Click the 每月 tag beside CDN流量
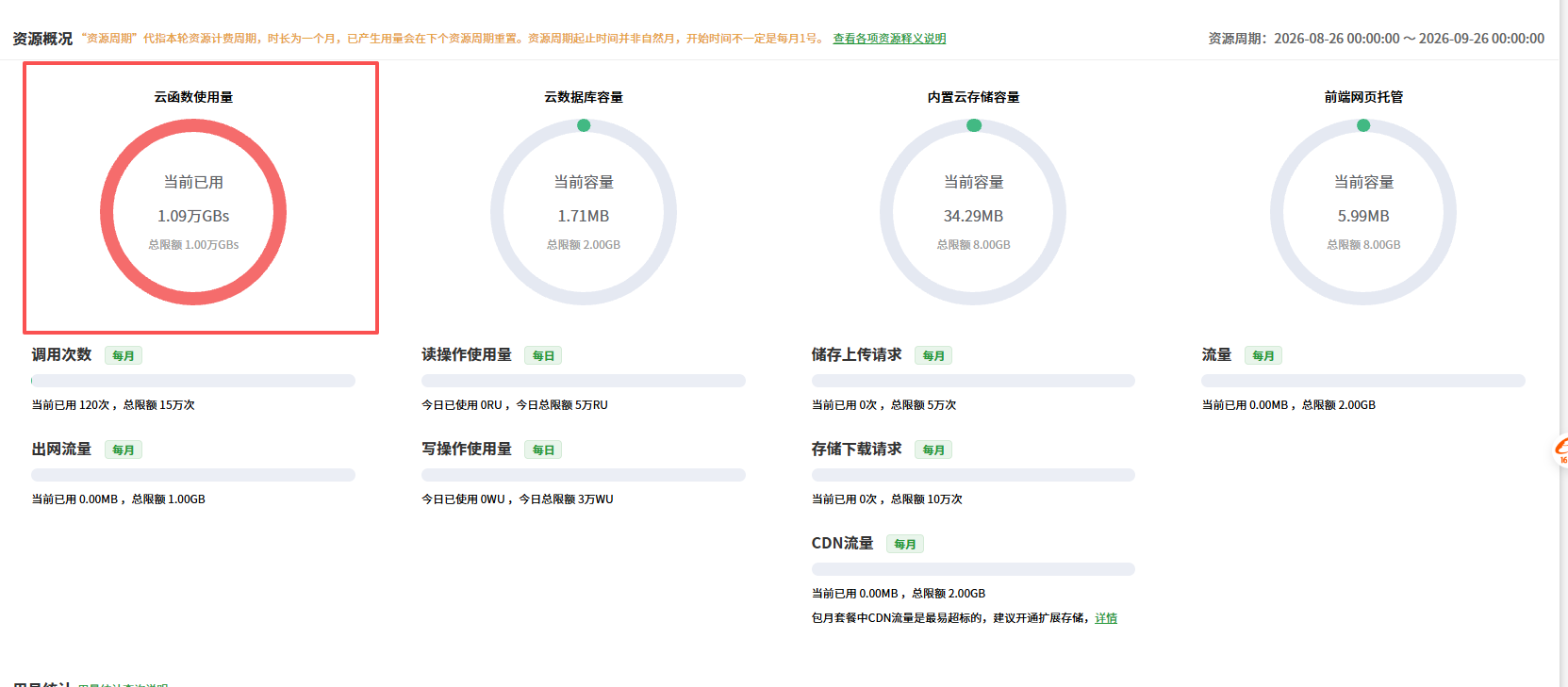Viewport: 1568px width, 687px height. 905,544
